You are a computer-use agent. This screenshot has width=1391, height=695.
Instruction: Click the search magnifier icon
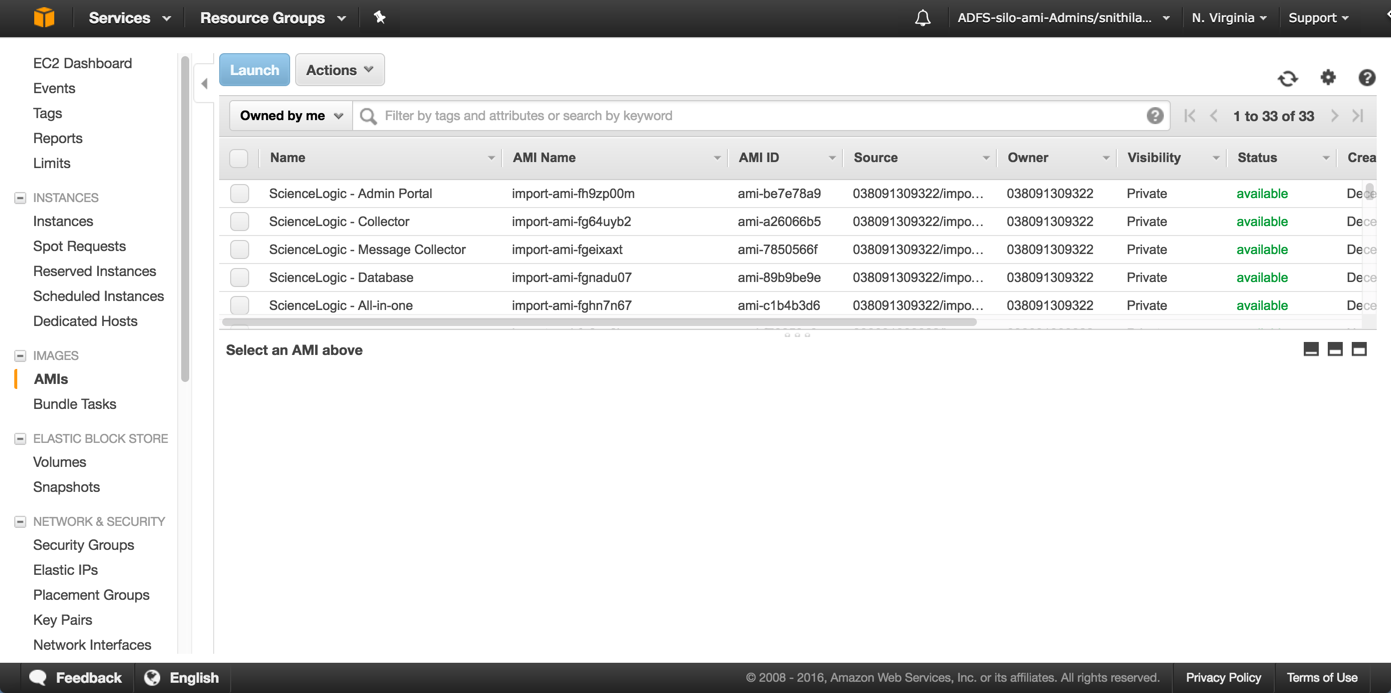tap(368, 116)
